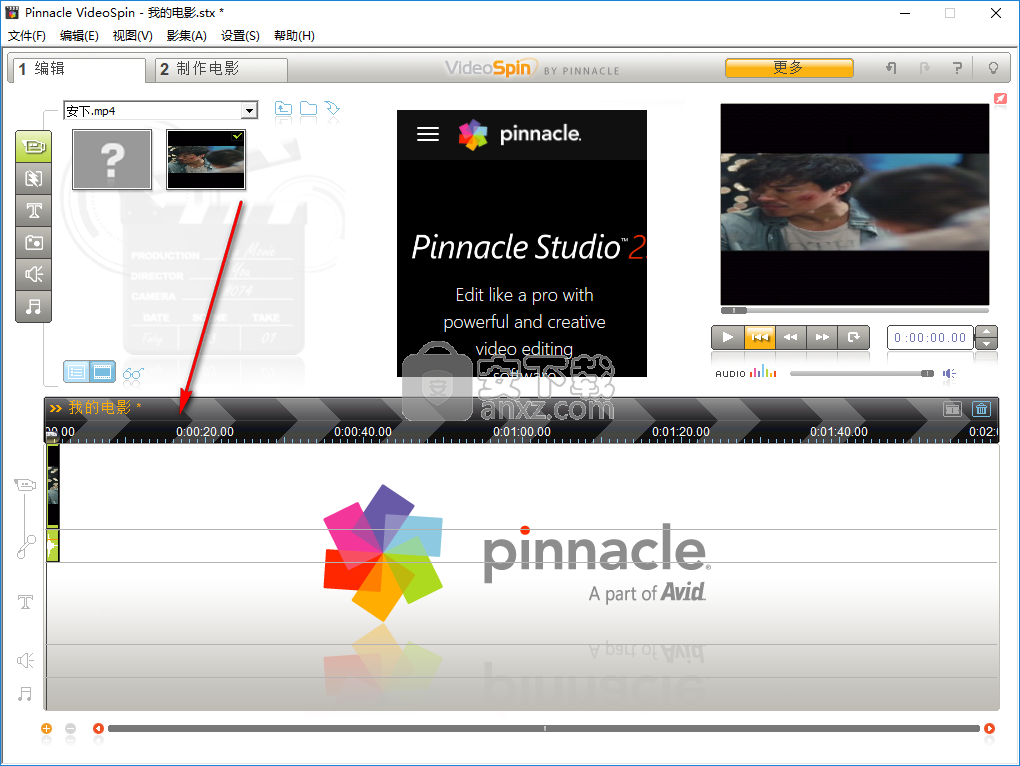Adjust the audio volume slider

pyautogui.click(x=862, y=373)
